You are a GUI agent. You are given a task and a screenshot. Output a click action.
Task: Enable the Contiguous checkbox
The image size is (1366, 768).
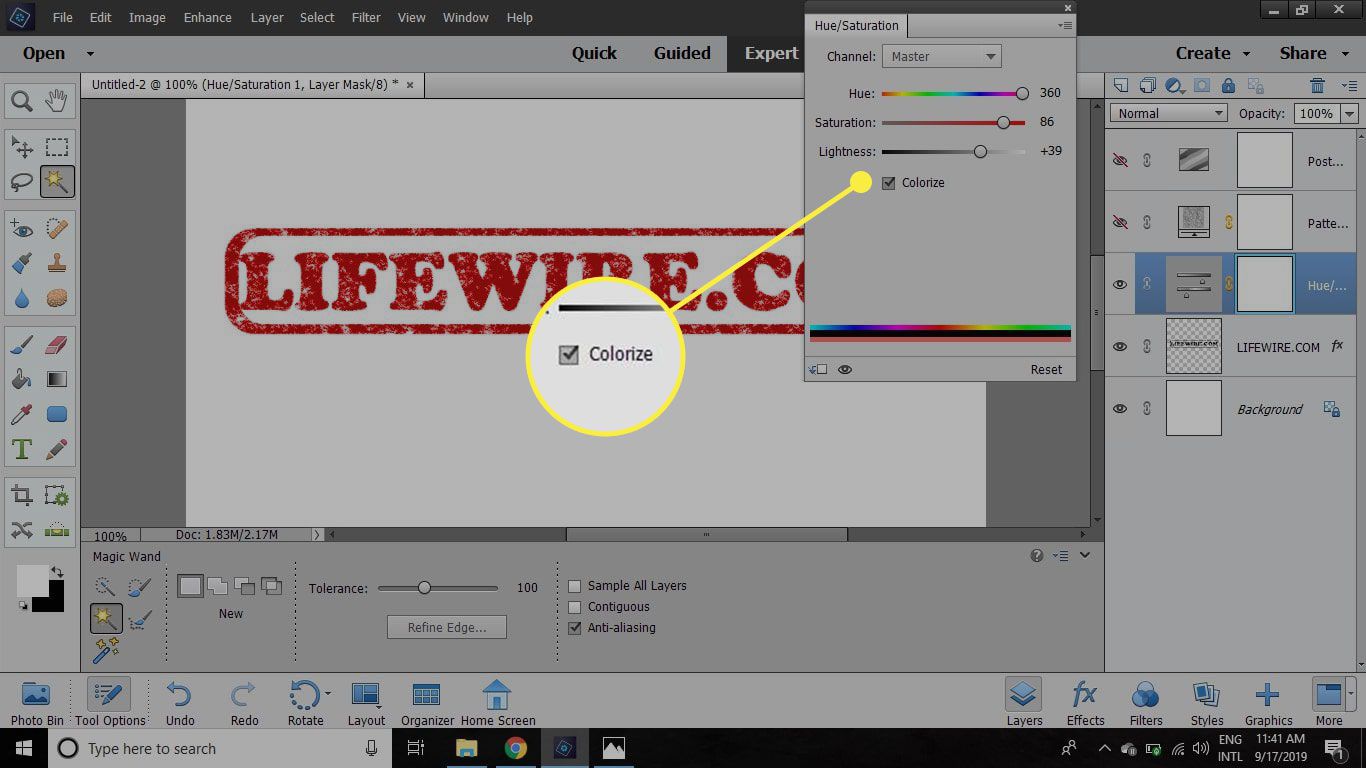575,607
